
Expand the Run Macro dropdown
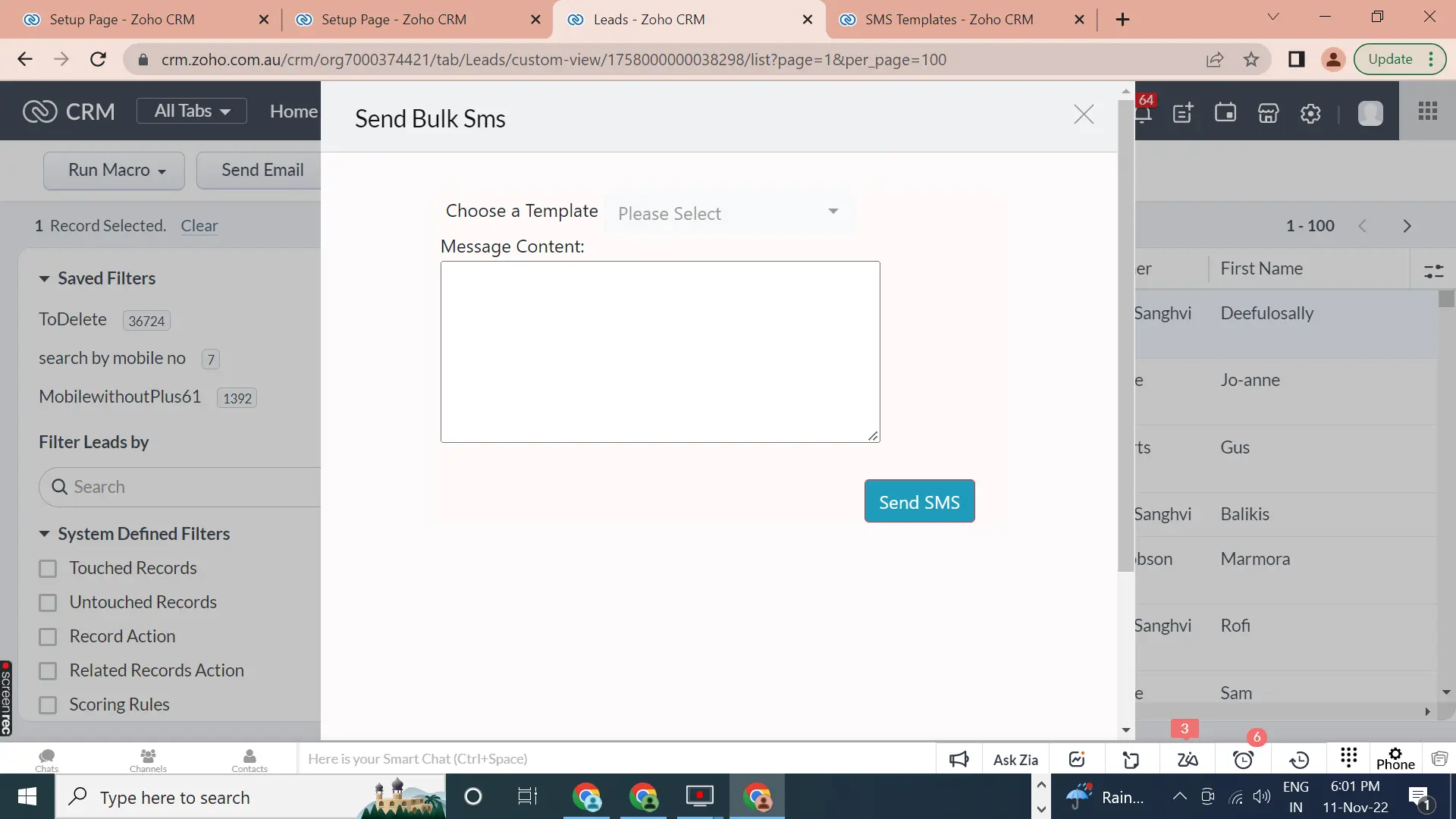114,171
